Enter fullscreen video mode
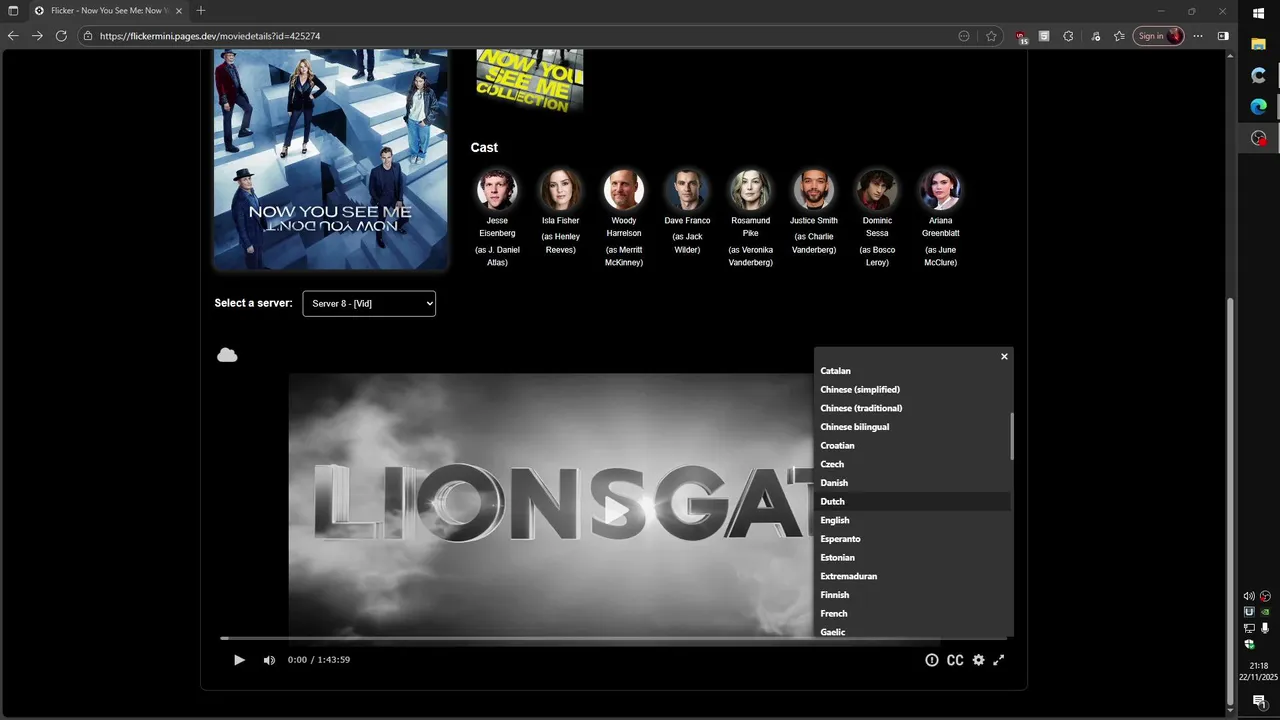Image resolution: width=1280 pixels, height=720 pixels. 998,660
